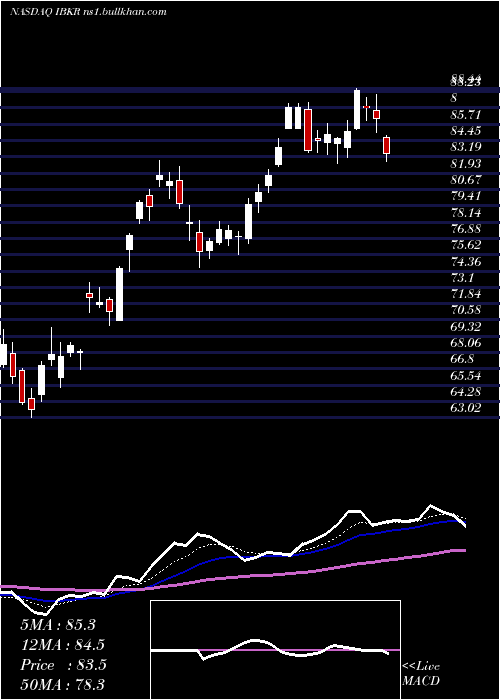500x700 pixels.
Task: Select the 78.14 price axis label
Action: tap(466, 212)
